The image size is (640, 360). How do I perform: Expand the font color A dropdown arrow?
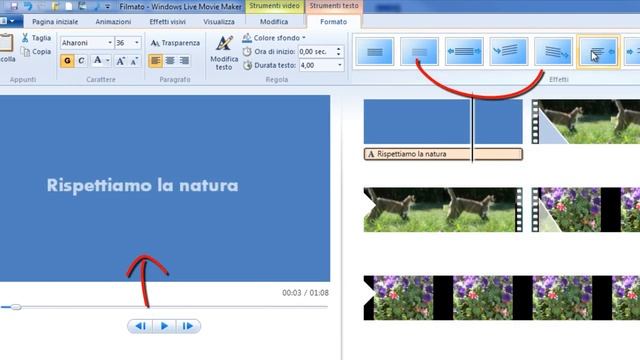(x=107, y=61)
